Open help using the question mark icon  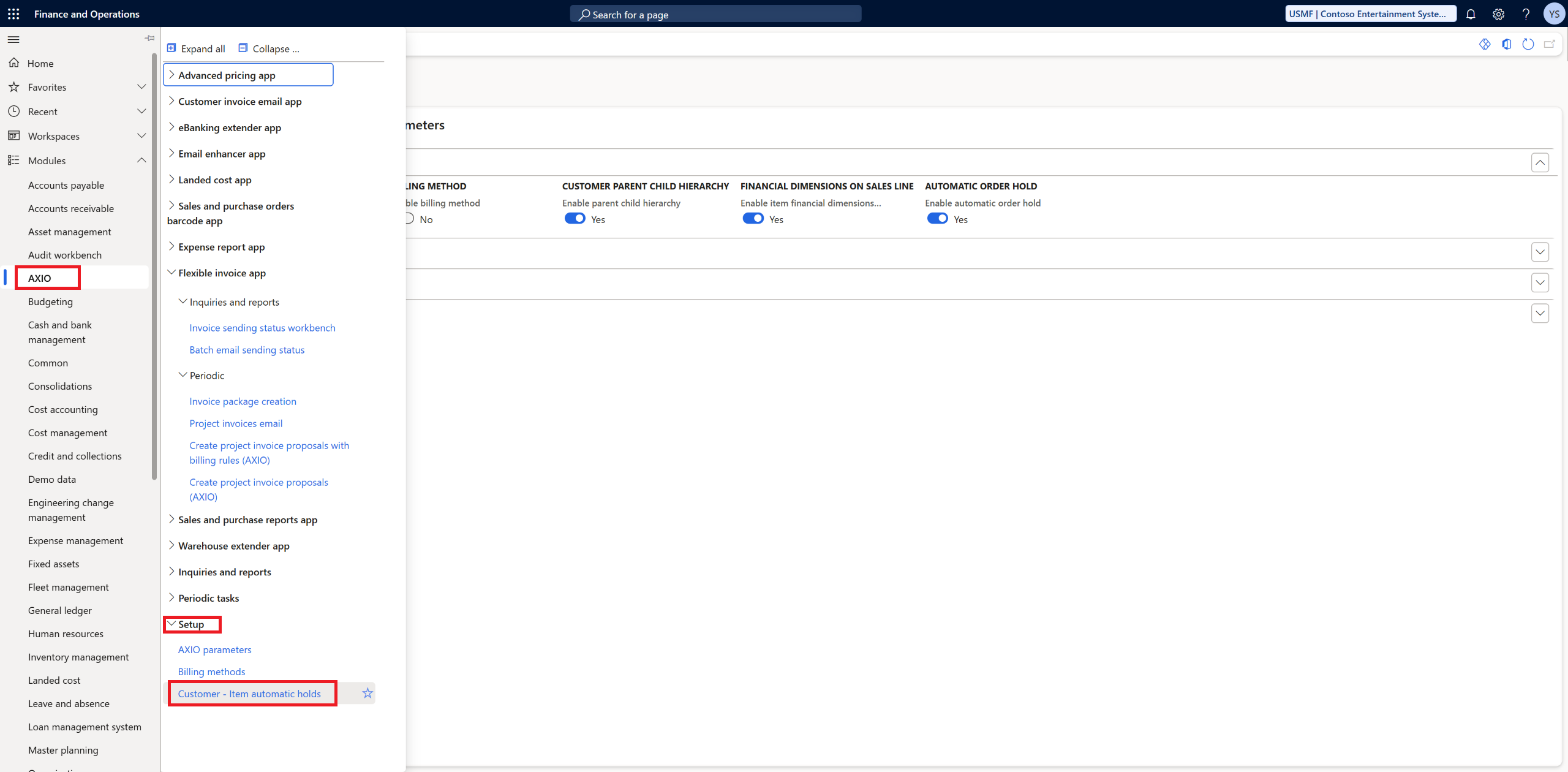1526,14
